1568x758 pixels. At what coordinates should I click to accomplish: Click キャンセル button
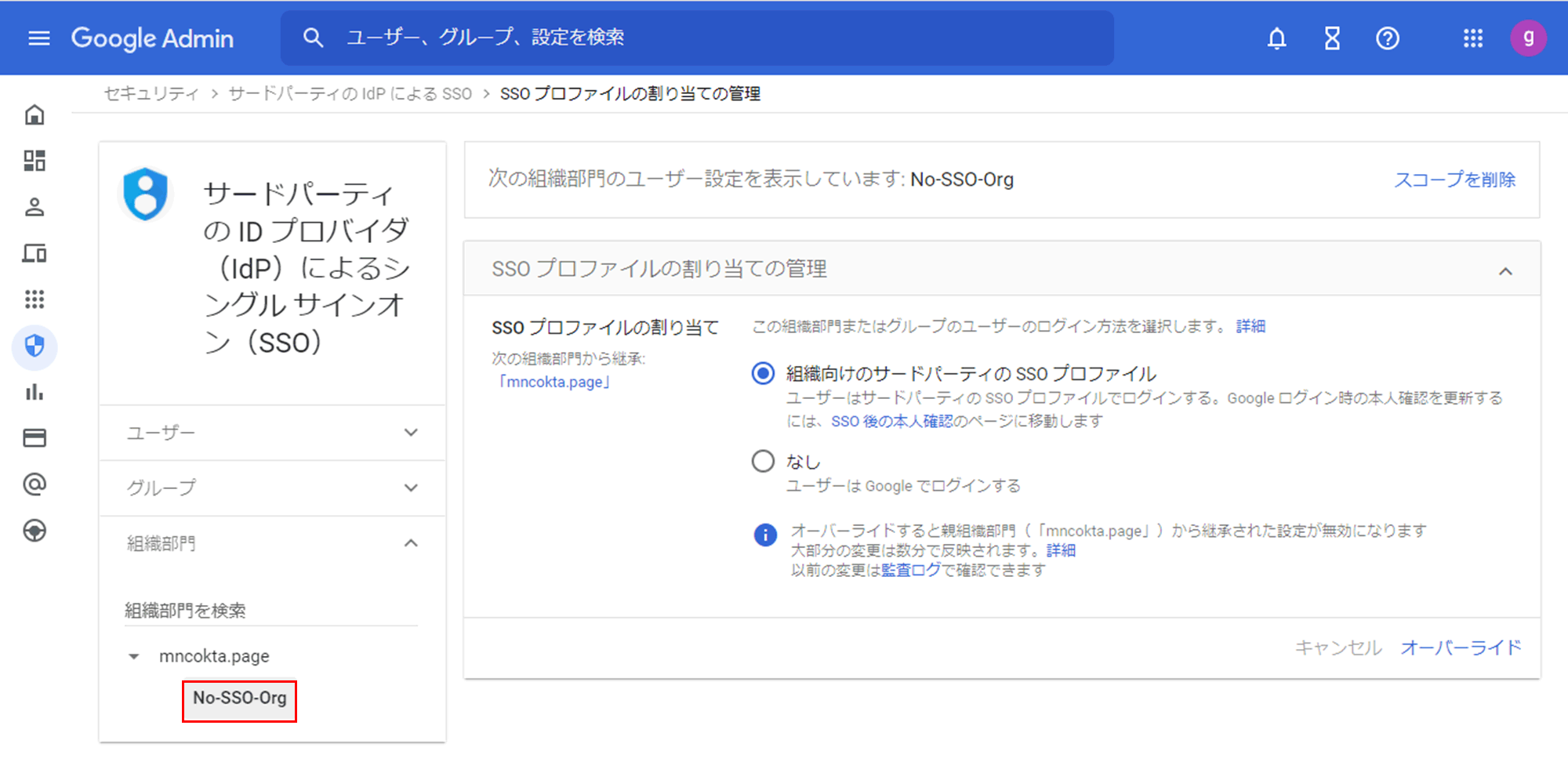(1338, 647)
